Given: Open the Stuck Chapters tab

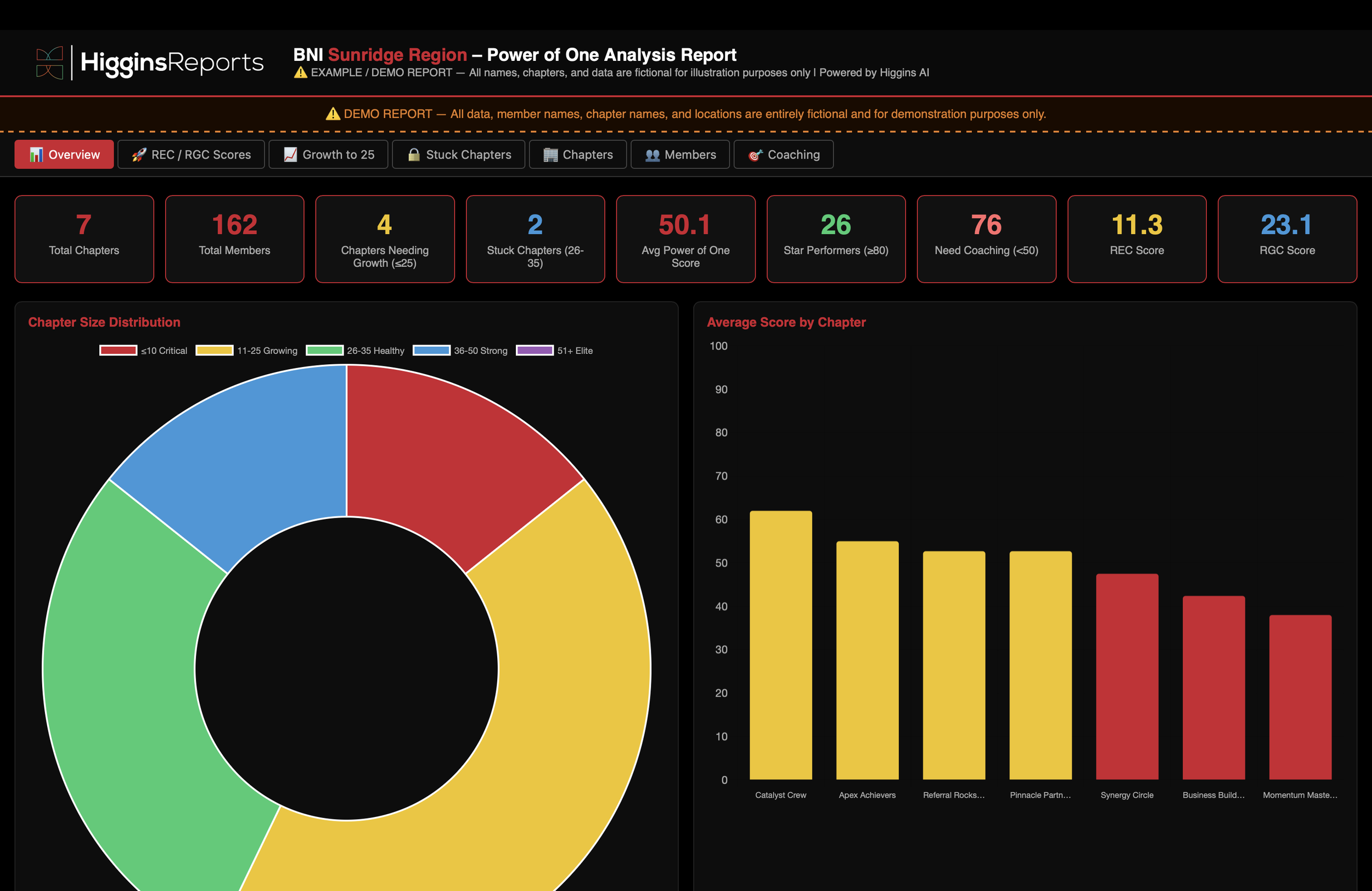Looking at the screenshot, I should [458, 155].
